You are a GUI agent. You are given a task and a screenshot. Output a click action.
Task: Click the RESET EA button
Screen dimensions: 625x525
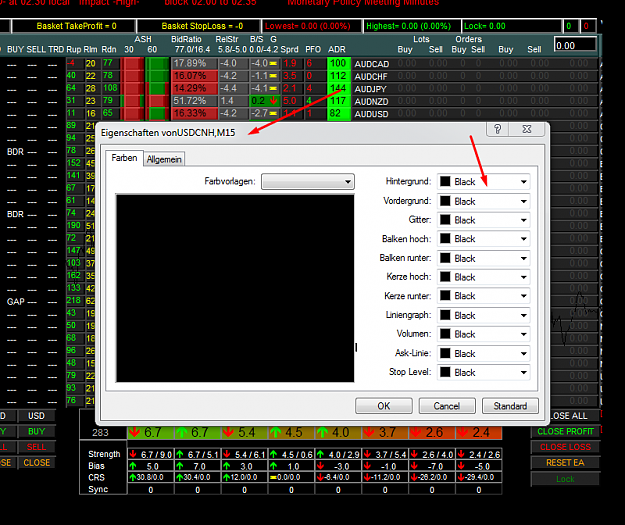tap(565, 462)
